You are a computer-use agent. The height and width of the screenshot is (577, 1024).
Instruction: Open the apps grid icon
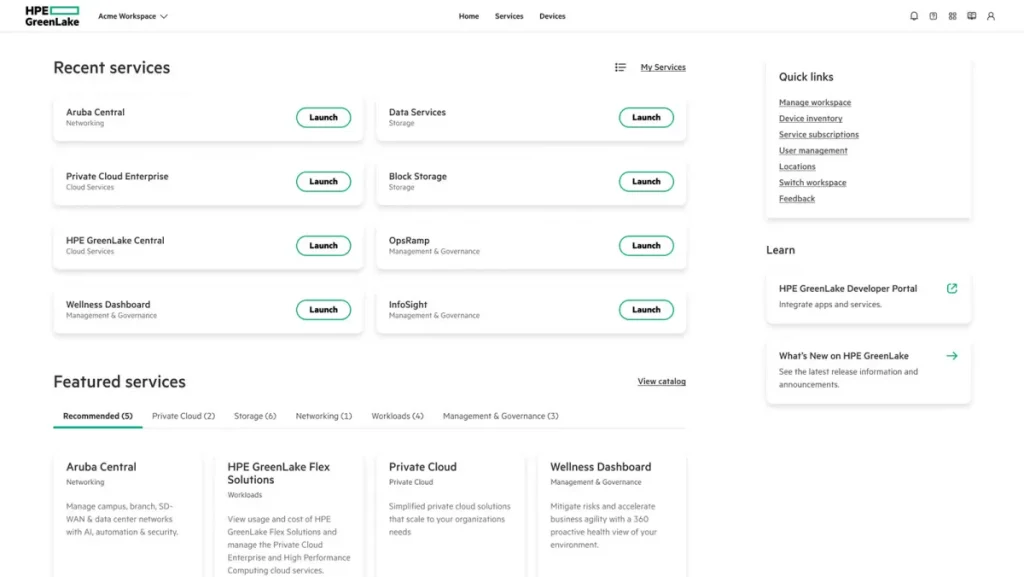952,16
